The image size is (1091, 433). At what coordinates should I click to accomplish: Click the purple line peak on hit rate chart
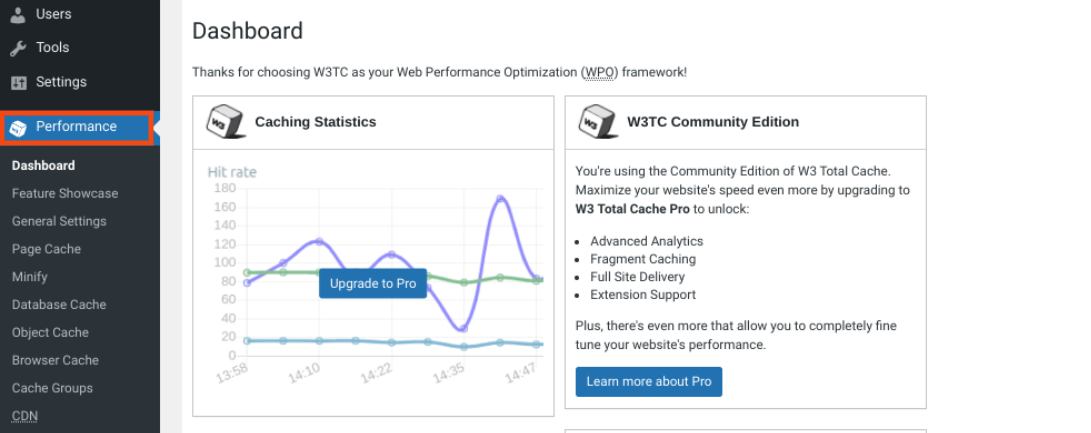tap(500, 198)
